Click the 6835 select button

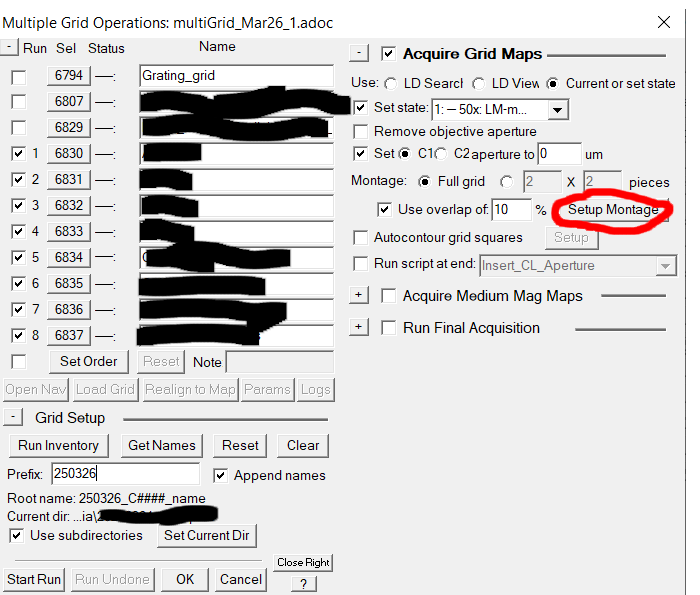pyautogui.click(x=69, y=283)
